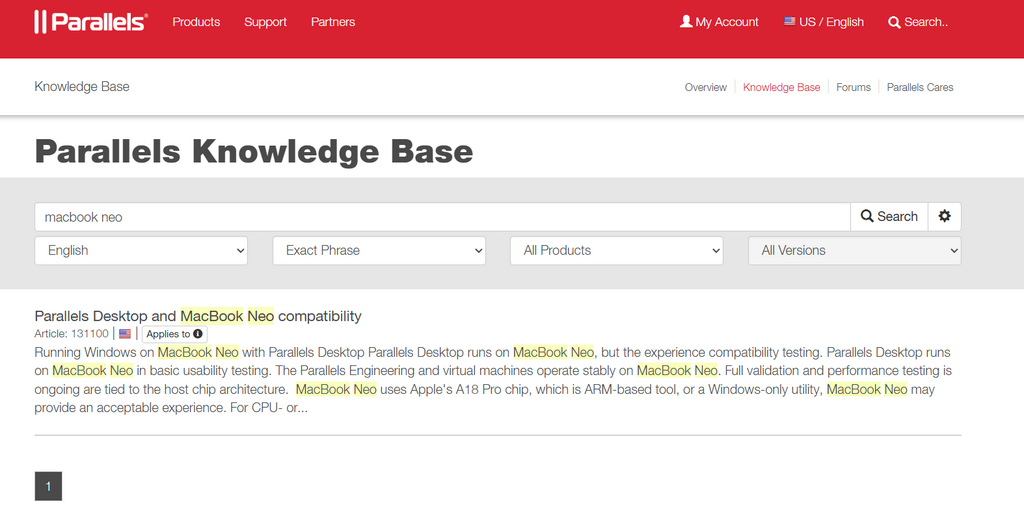
Task: Click the Search button beside the query field
Action: tap(889, 216)
